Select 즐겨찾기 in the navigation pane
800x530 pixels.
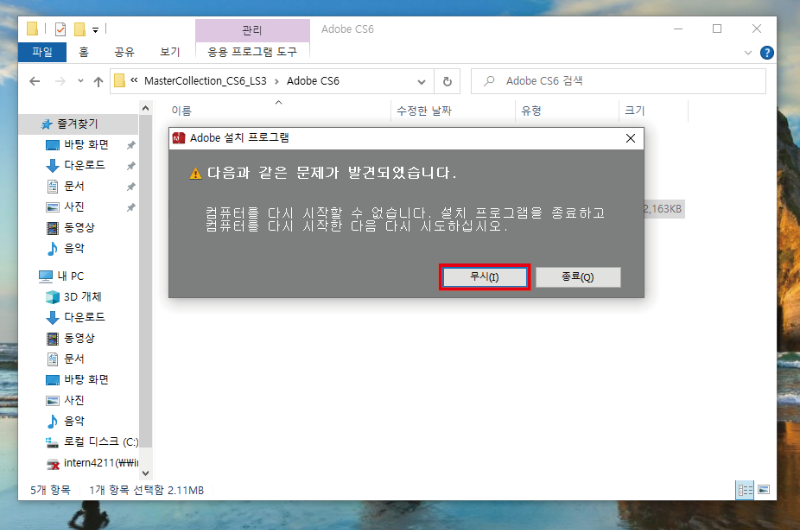click(x=78, y=124)
